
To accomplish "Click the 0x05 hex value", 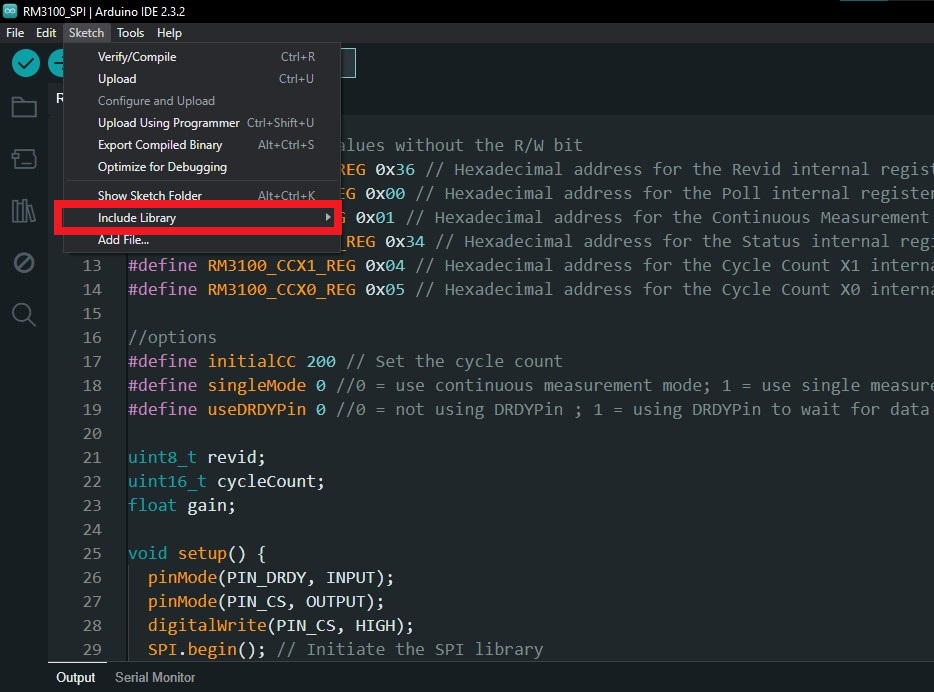I will click(385, 289).
